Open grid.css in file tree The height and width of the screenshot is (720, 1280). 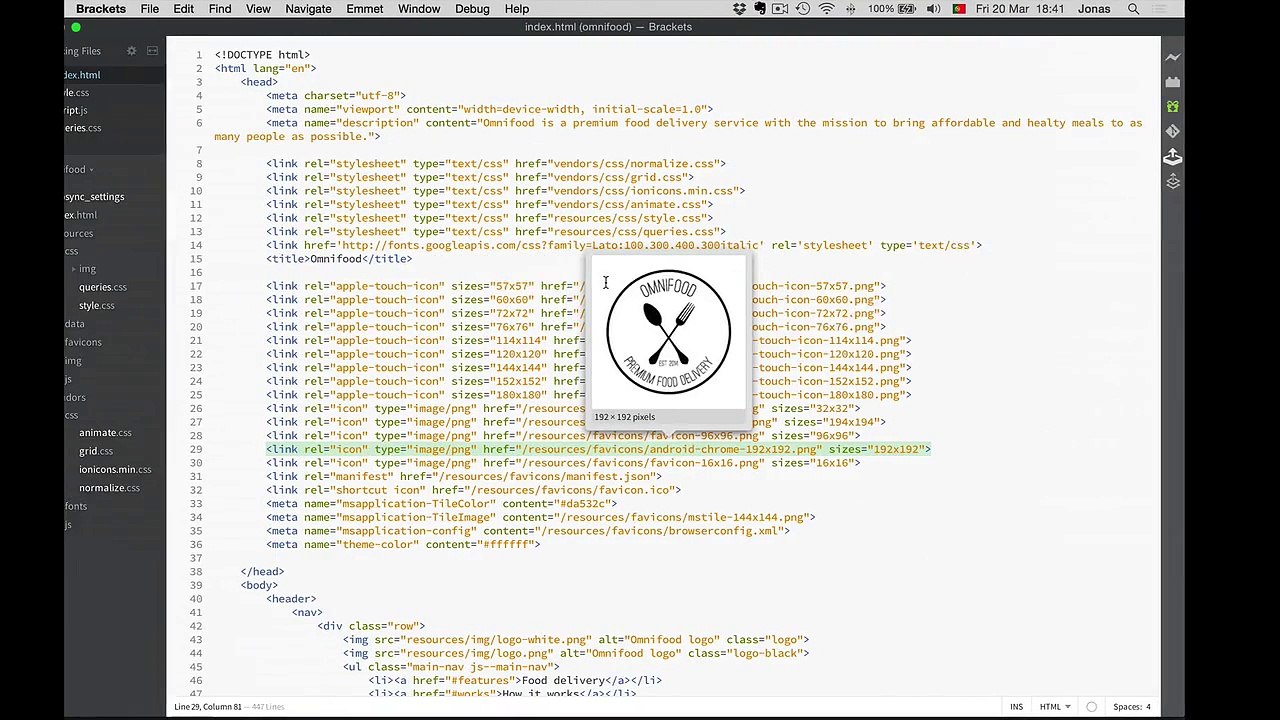96,451
